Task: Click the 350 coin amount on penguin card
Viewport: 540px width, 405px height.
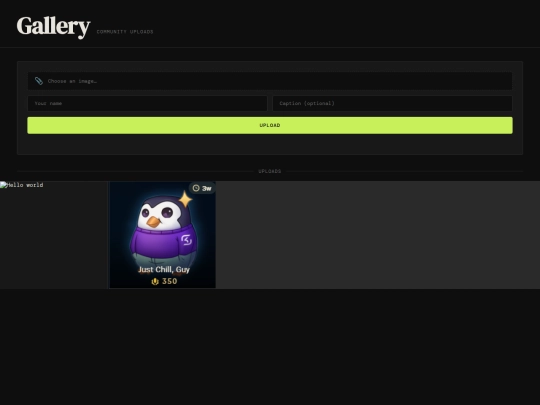Action: click(164, 281)
